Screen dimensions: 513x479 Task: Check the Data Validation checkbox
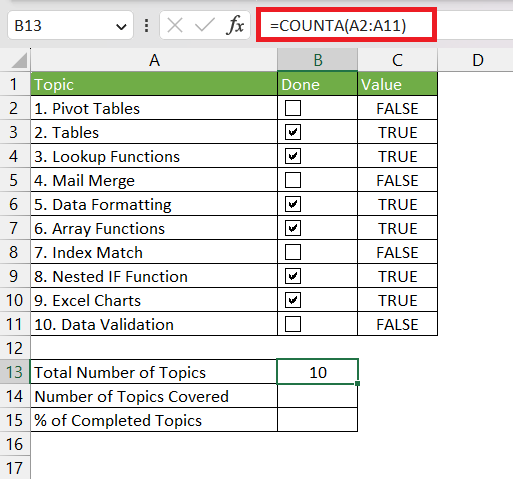[293, 324]
